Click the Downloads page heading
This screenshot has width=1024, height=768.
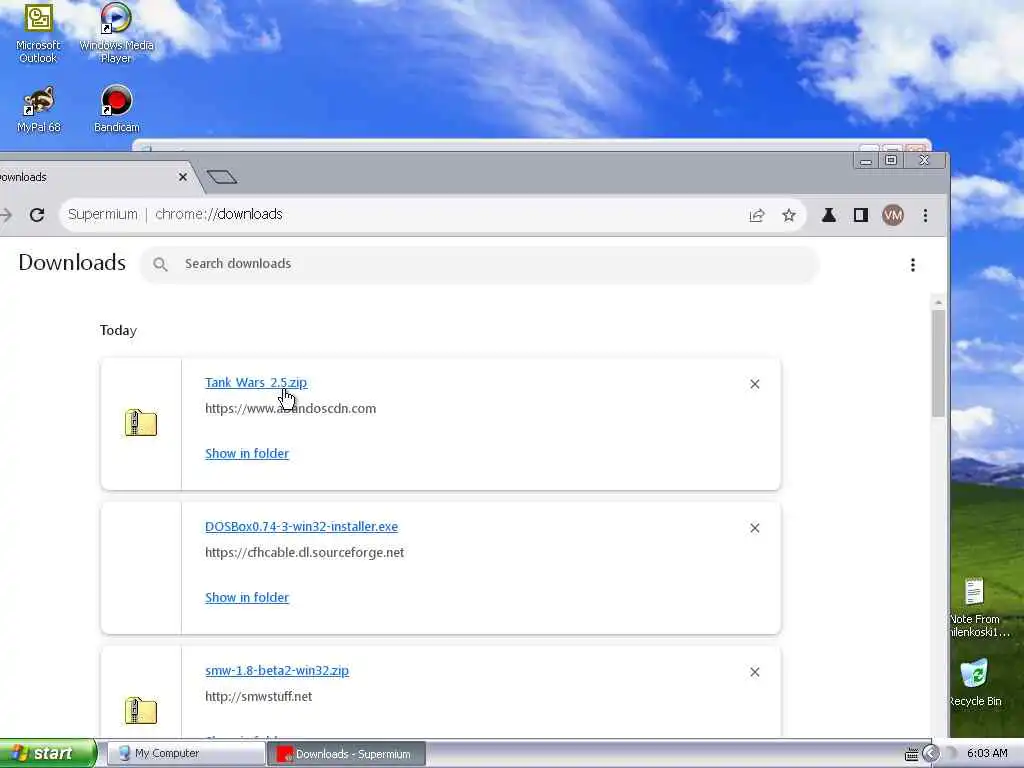72,263
